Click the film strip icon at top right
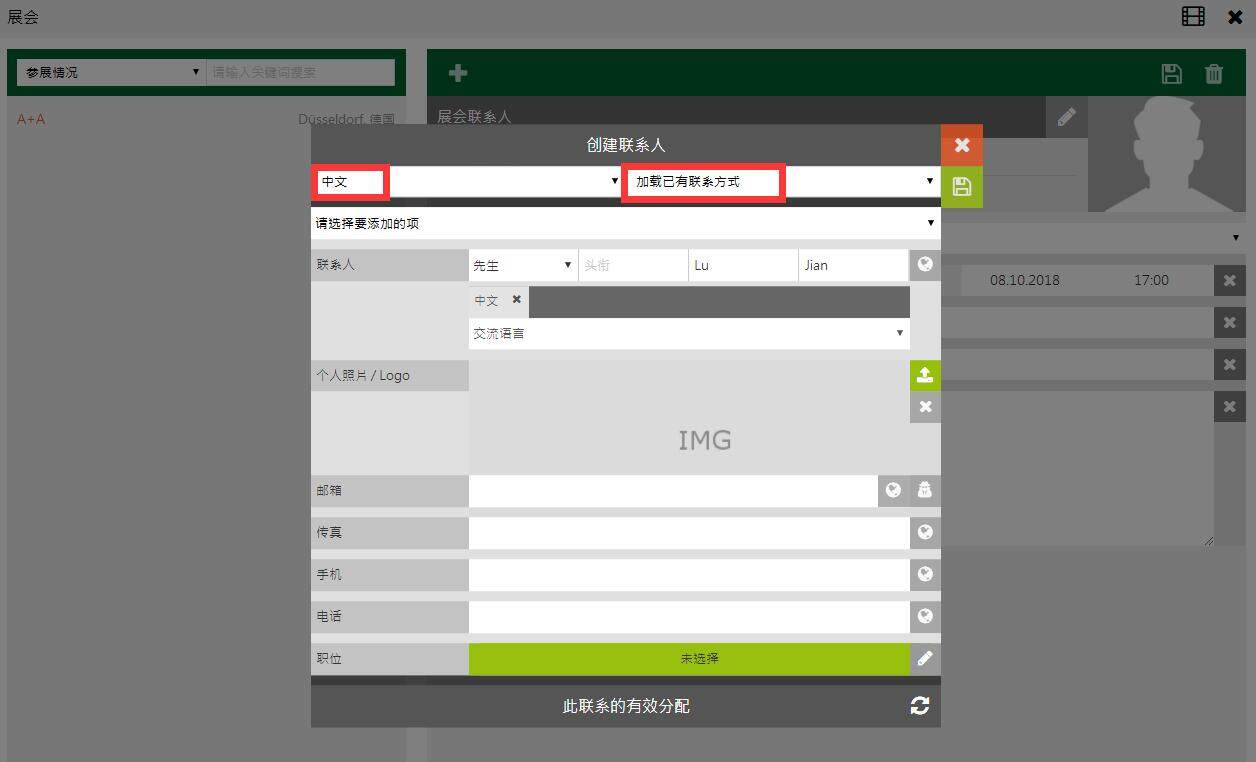The image size is (1256, 762). point(1193,17)
